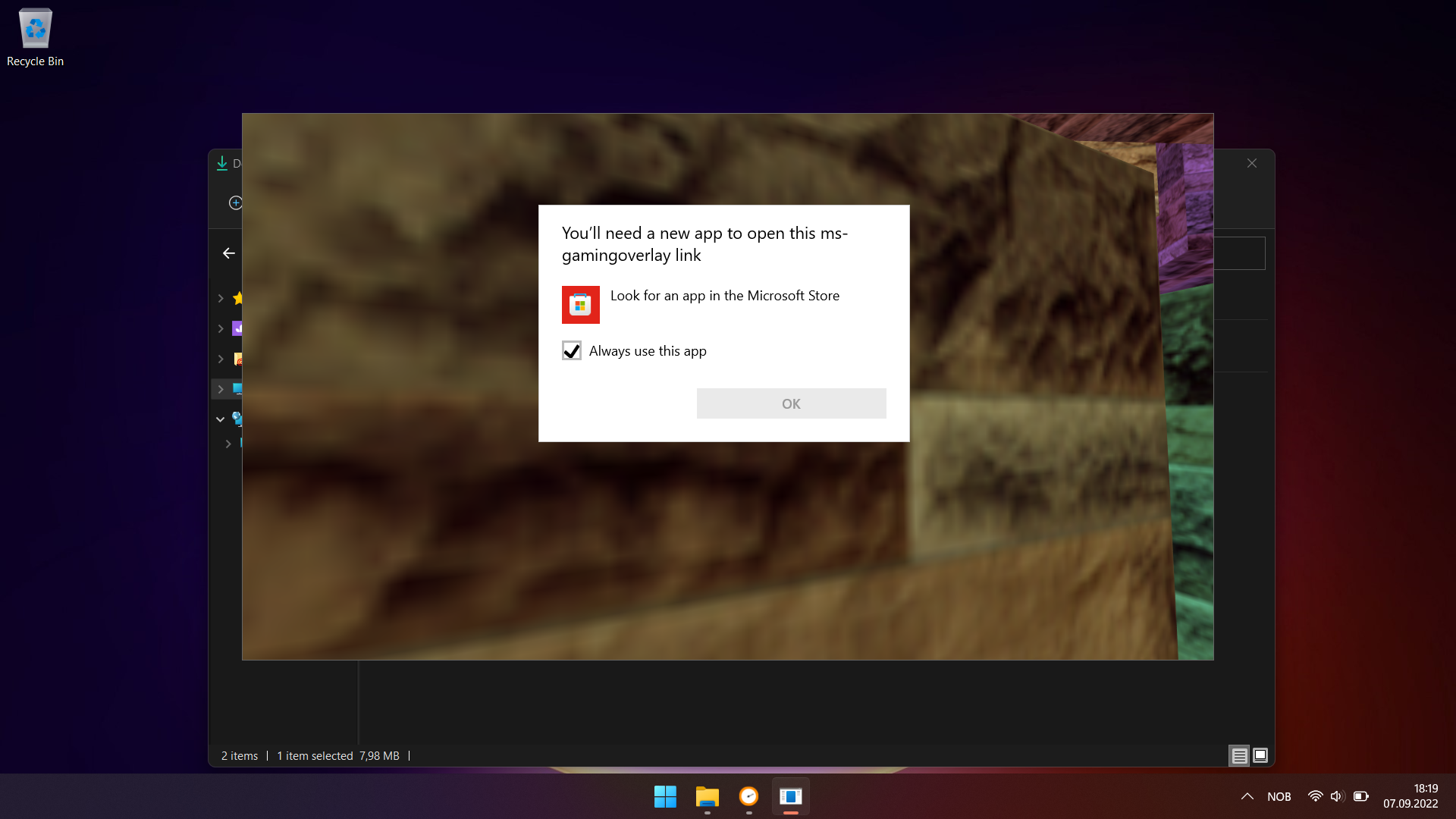Image resolution: width=1456 pixels, height=819 pixels.
Task: Expand the This PC node
Action: point(221,389)
